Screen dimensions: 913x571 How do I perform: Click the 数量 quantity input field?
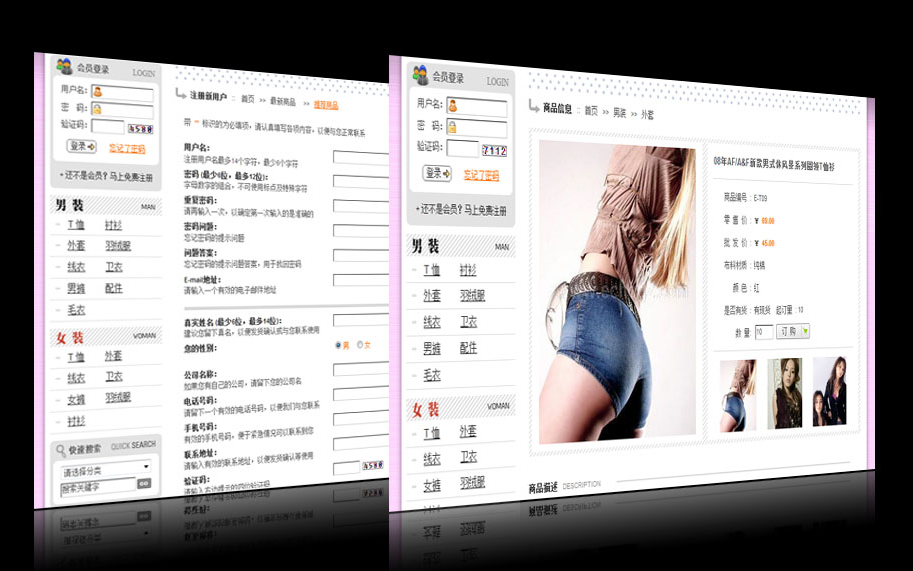(x=763, y=331)
